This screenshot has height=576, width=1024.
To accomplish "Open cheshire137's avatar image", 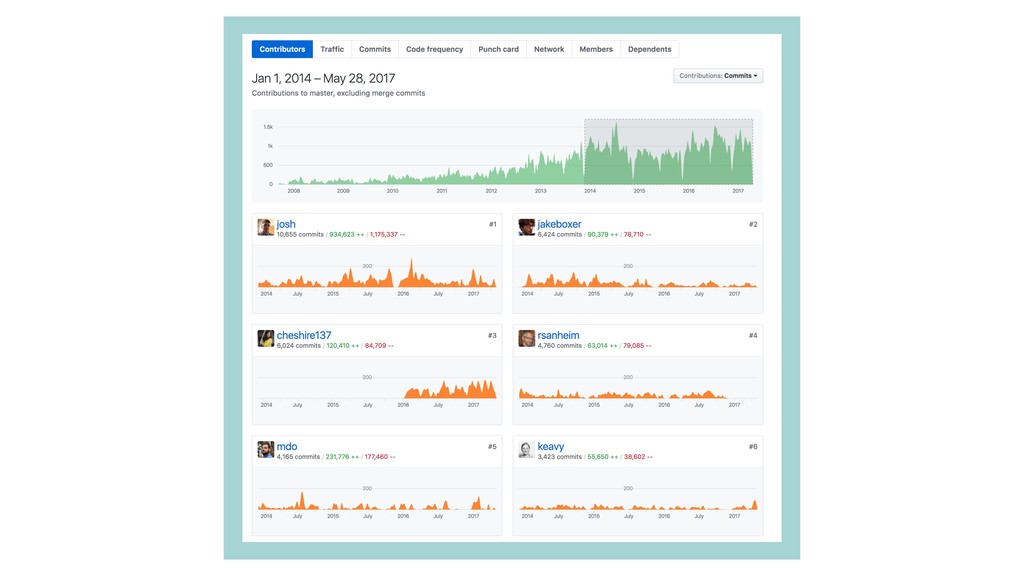I will click(265, 339).
